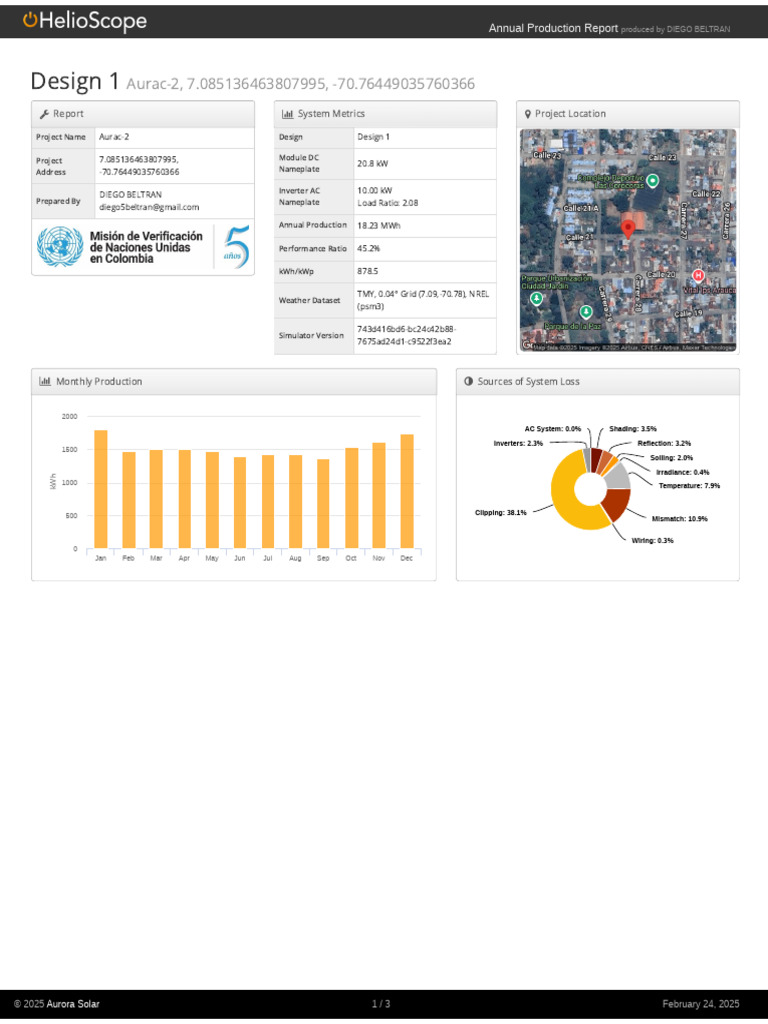Select the January bar in Monthly Production
The height and width of the screenshot is (1024, 768).
tap(101, 489)
